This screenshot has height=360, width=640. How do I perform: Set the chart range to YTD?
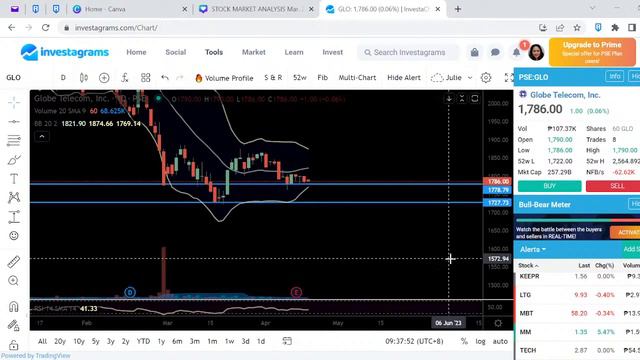(143, 341)
